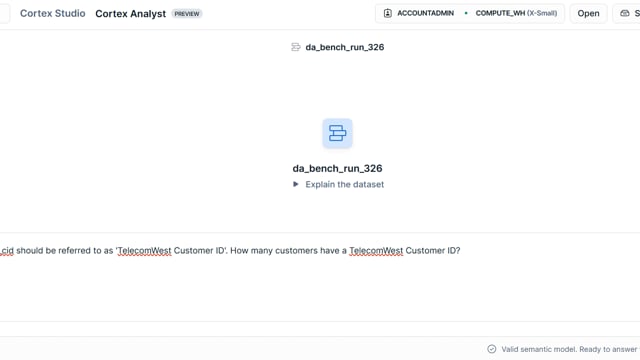Select the top da_bench_run_326 model name
Viewport: 640px width, 360px height.
344,47
